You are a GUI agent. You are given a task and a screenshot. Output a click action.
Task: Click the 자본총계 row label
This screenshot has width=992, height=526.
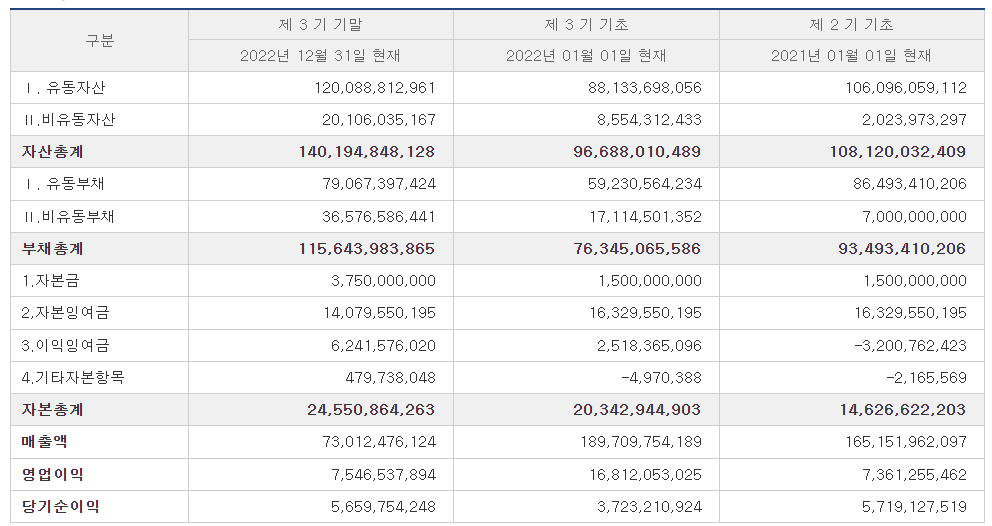pyautogui.click(x=53, y=410)
